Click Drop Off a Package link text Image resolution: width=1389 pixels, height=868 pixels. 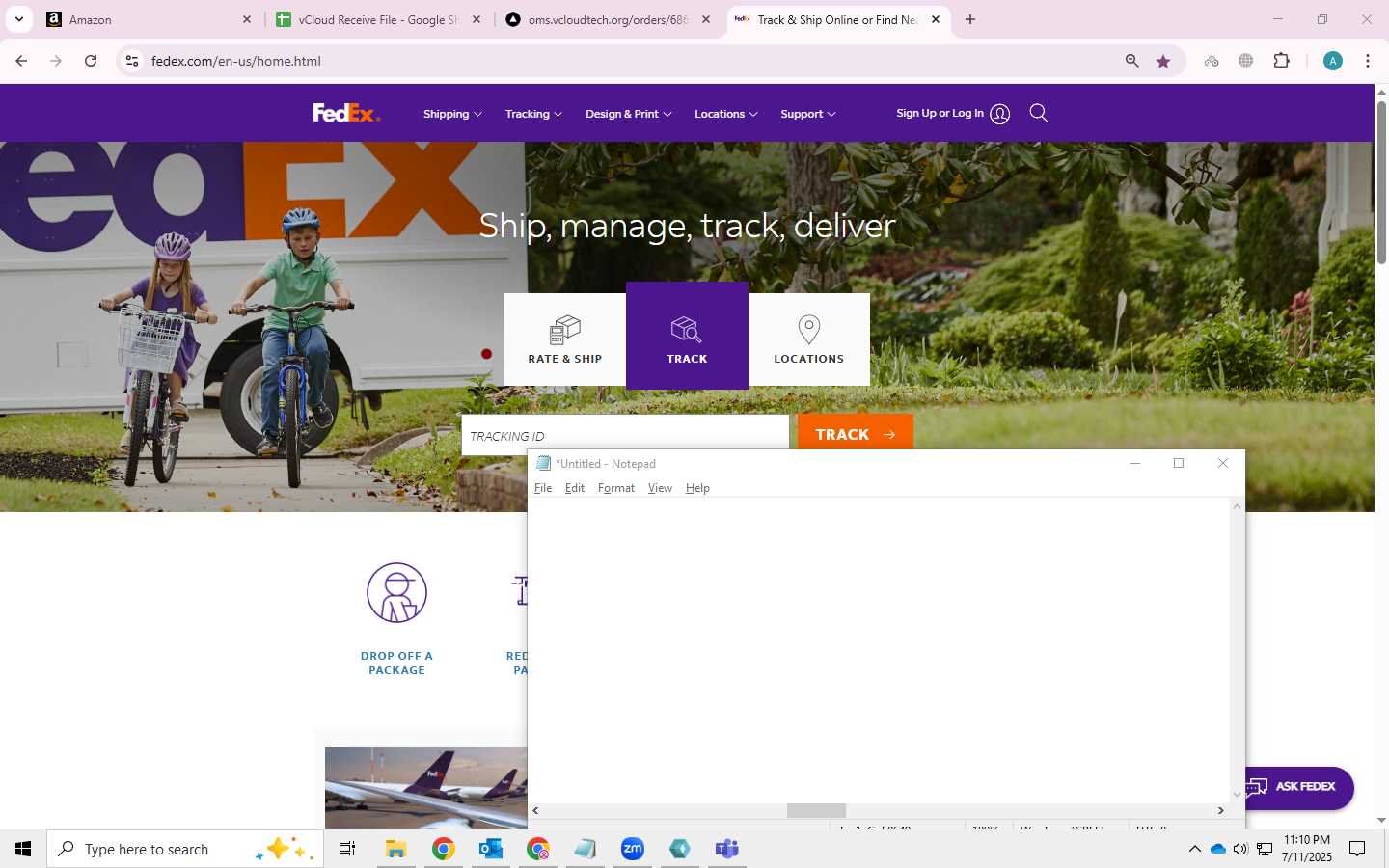click(x=396, y=663)
